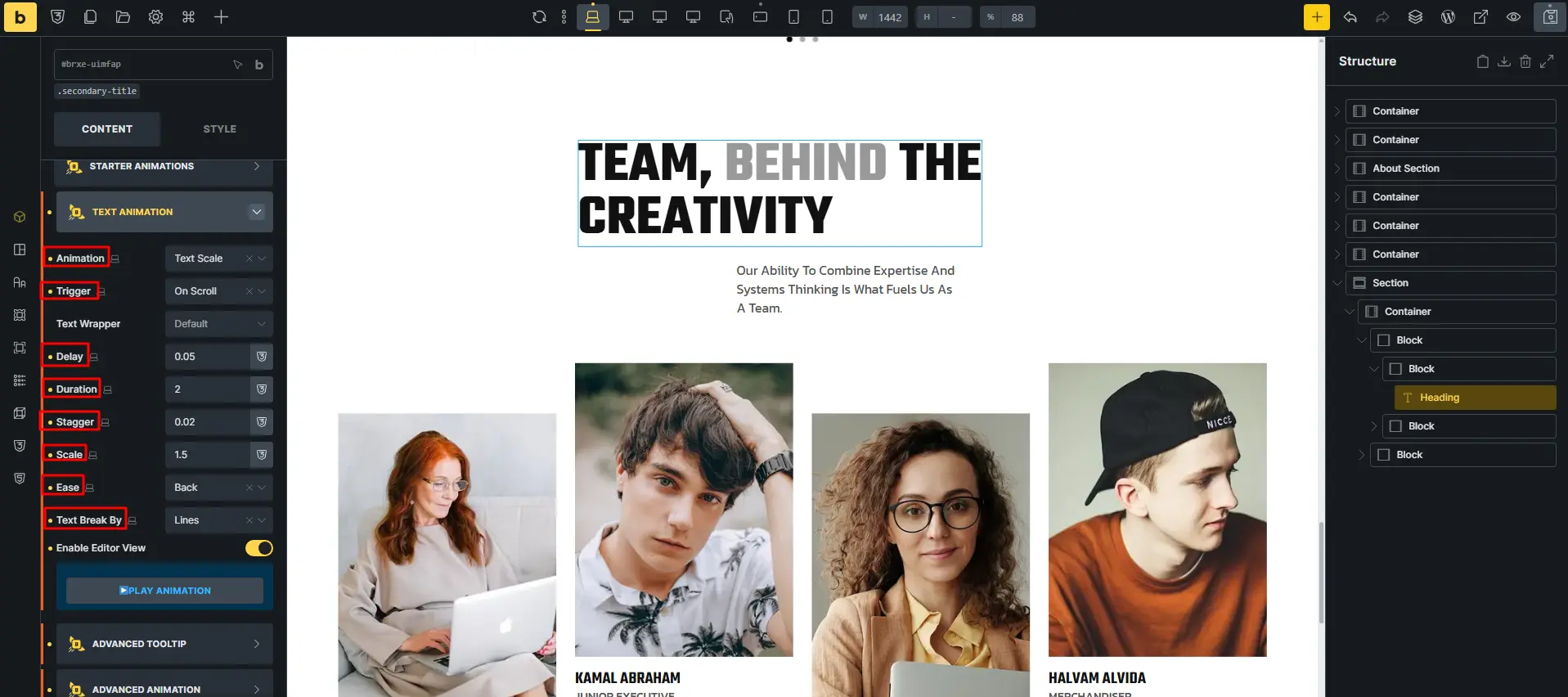Click the clipboard icon in the Structure header

click(1482, 61)
